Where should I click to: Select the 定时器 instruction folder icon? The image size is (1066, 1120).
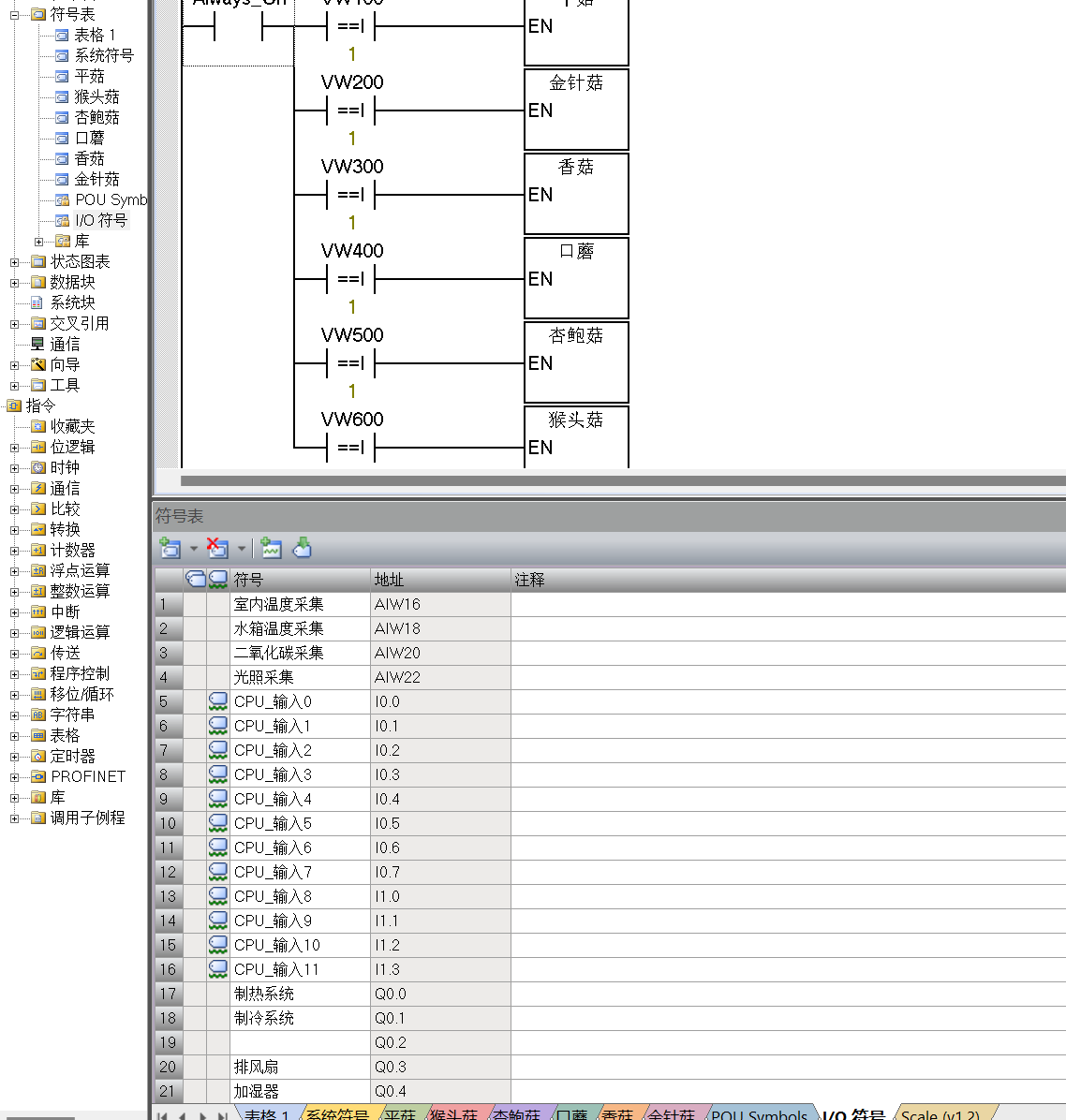(38, 757)
